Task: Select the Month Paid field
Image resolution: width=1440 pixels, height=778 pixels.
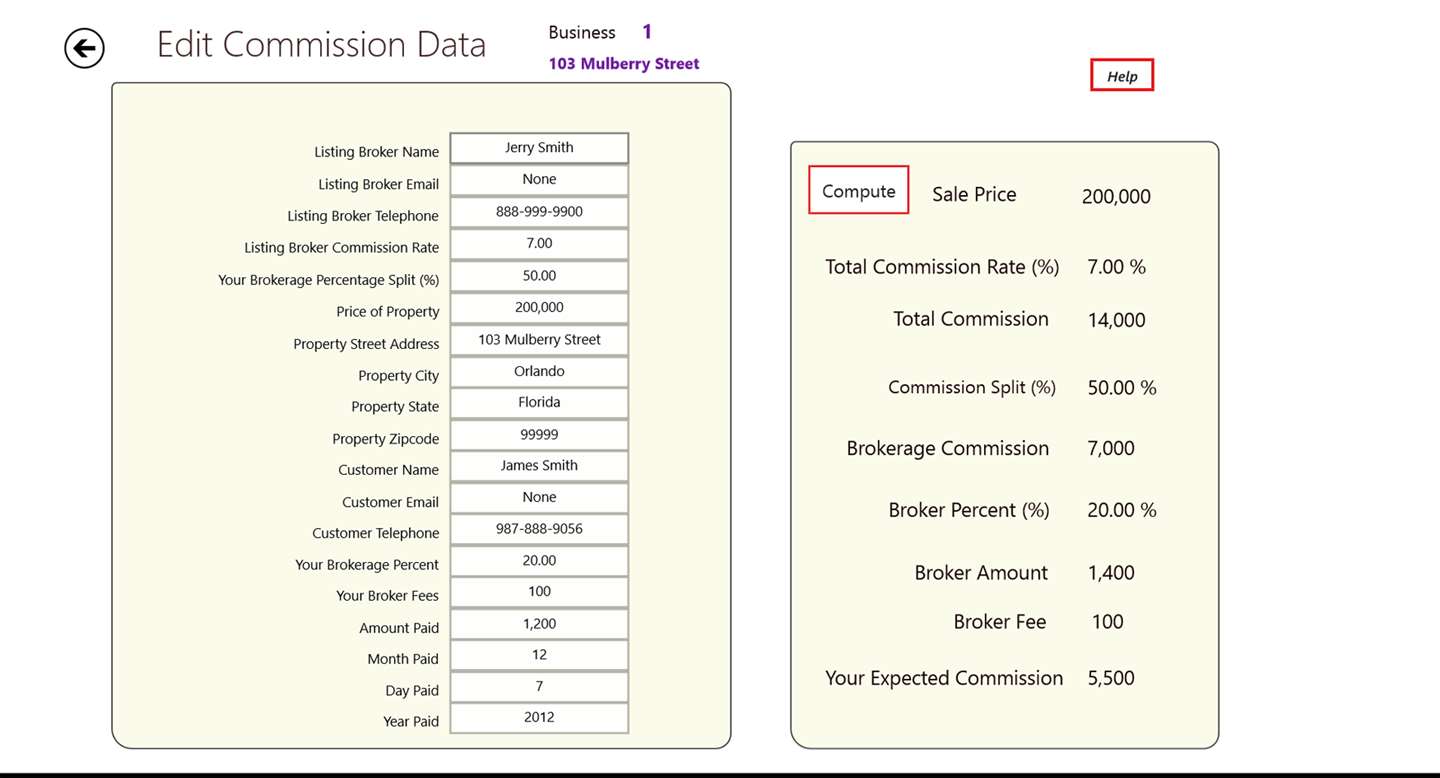Action: [x=539, y=655]
